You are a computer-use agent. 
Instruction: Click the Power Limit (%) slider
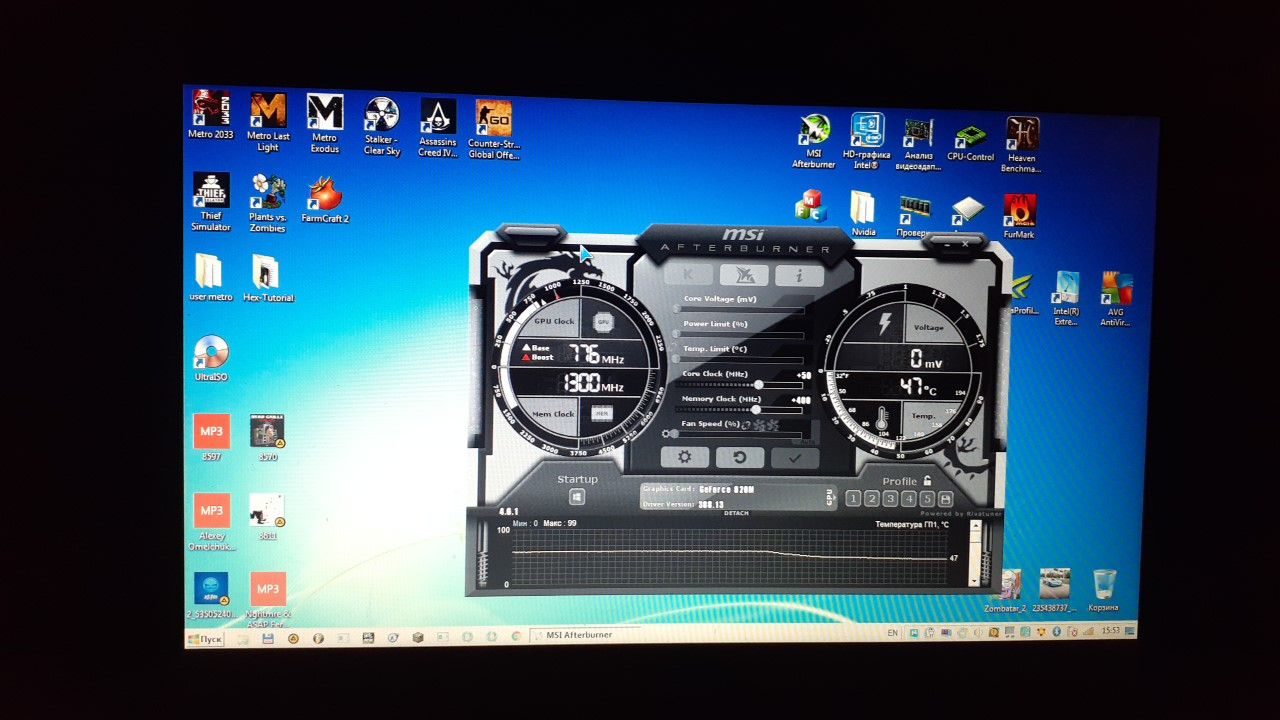[740, 335]
